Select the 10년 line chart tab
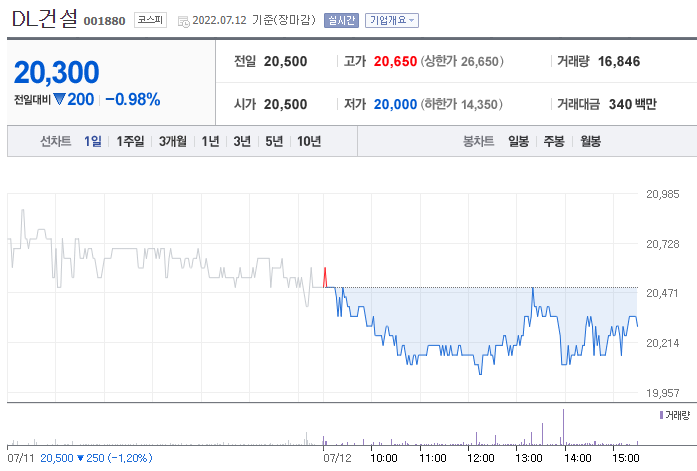697x471 pixels. [309, 141]
